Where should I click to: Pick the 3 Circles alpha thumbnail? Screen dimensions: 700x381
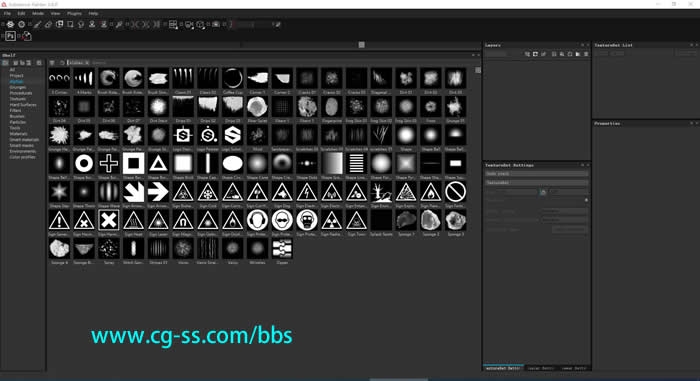pyautogui.click(x=59, y=78)
